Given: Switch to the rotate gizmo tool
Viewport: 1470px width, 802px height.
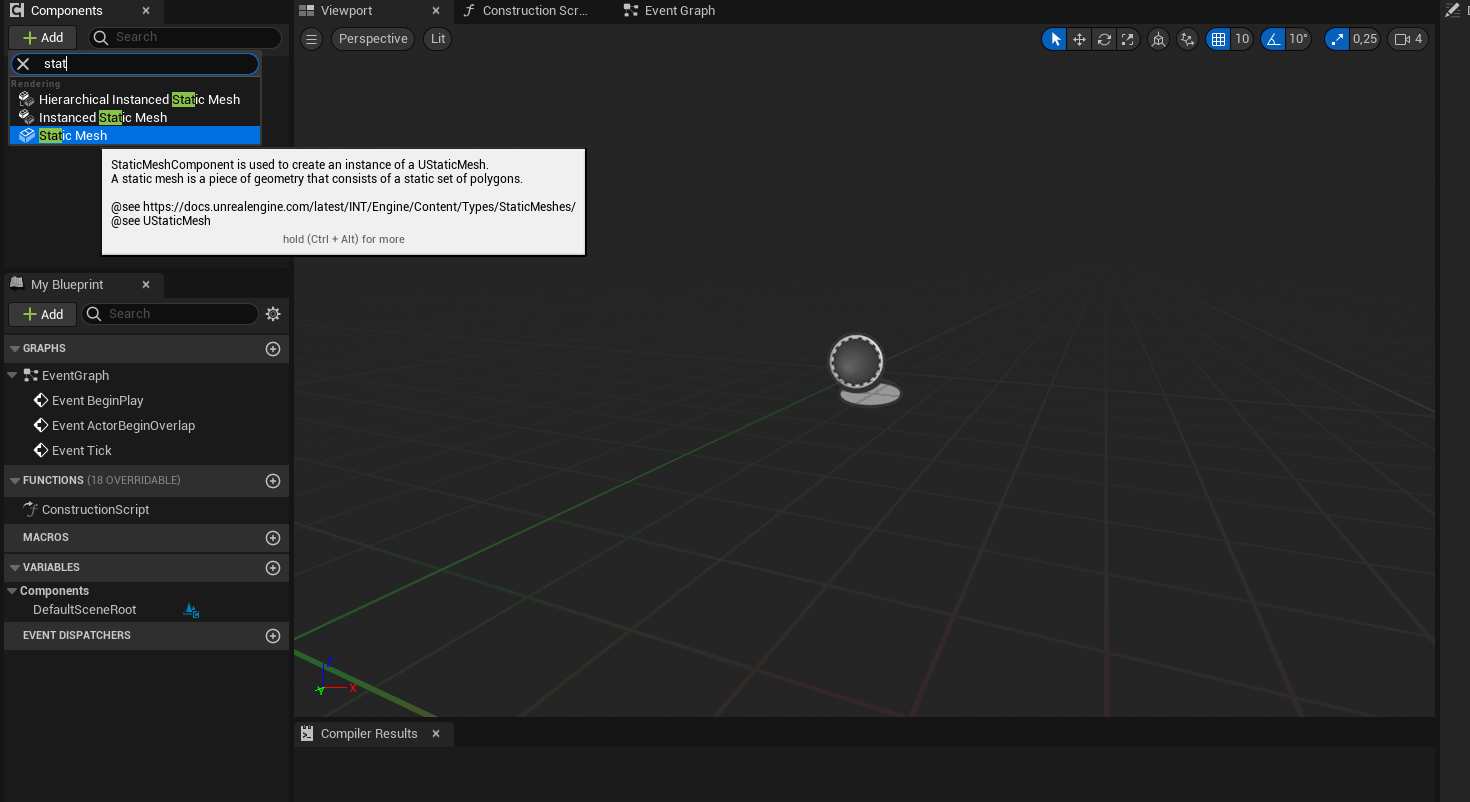Looking at the screenshot, I should click(1104, 39).
